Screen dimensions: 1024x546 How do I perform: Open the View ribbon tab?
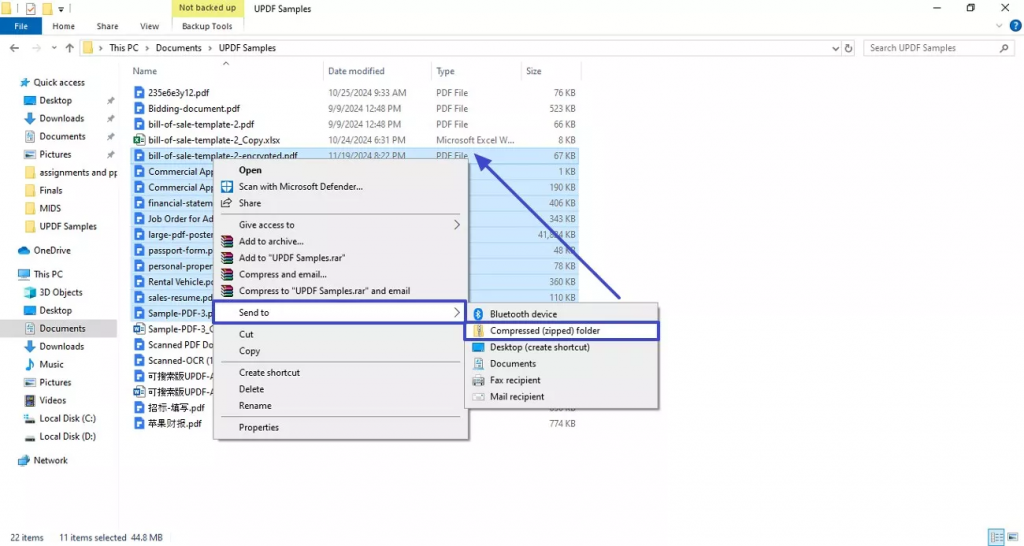click(x=149, y=26)
